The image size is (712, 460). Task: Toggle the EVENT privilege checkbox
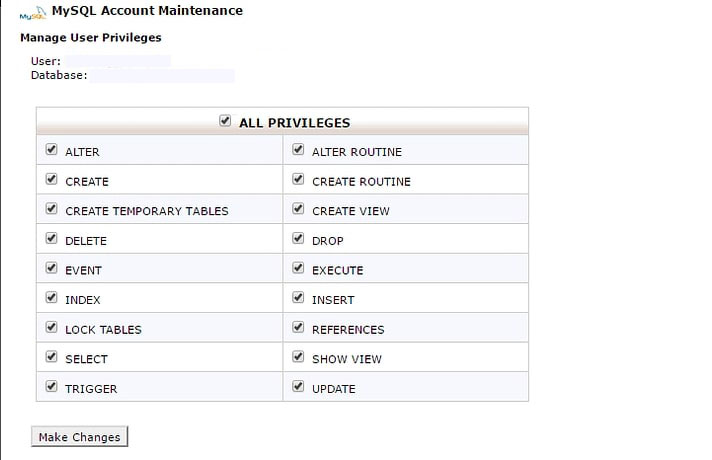pyautogui.click(x=51, y=268)
